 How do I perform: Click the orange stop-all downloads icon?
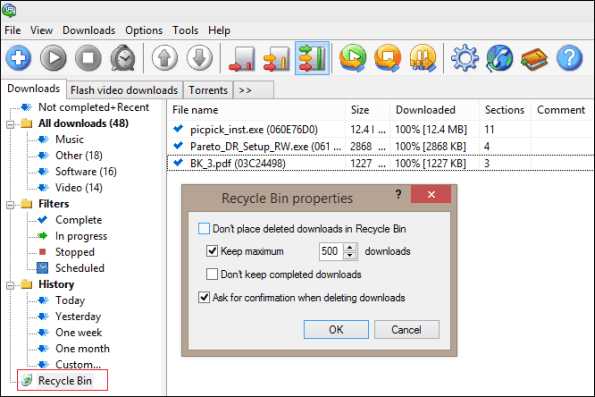pyautogui.click(x=387, y=58)
